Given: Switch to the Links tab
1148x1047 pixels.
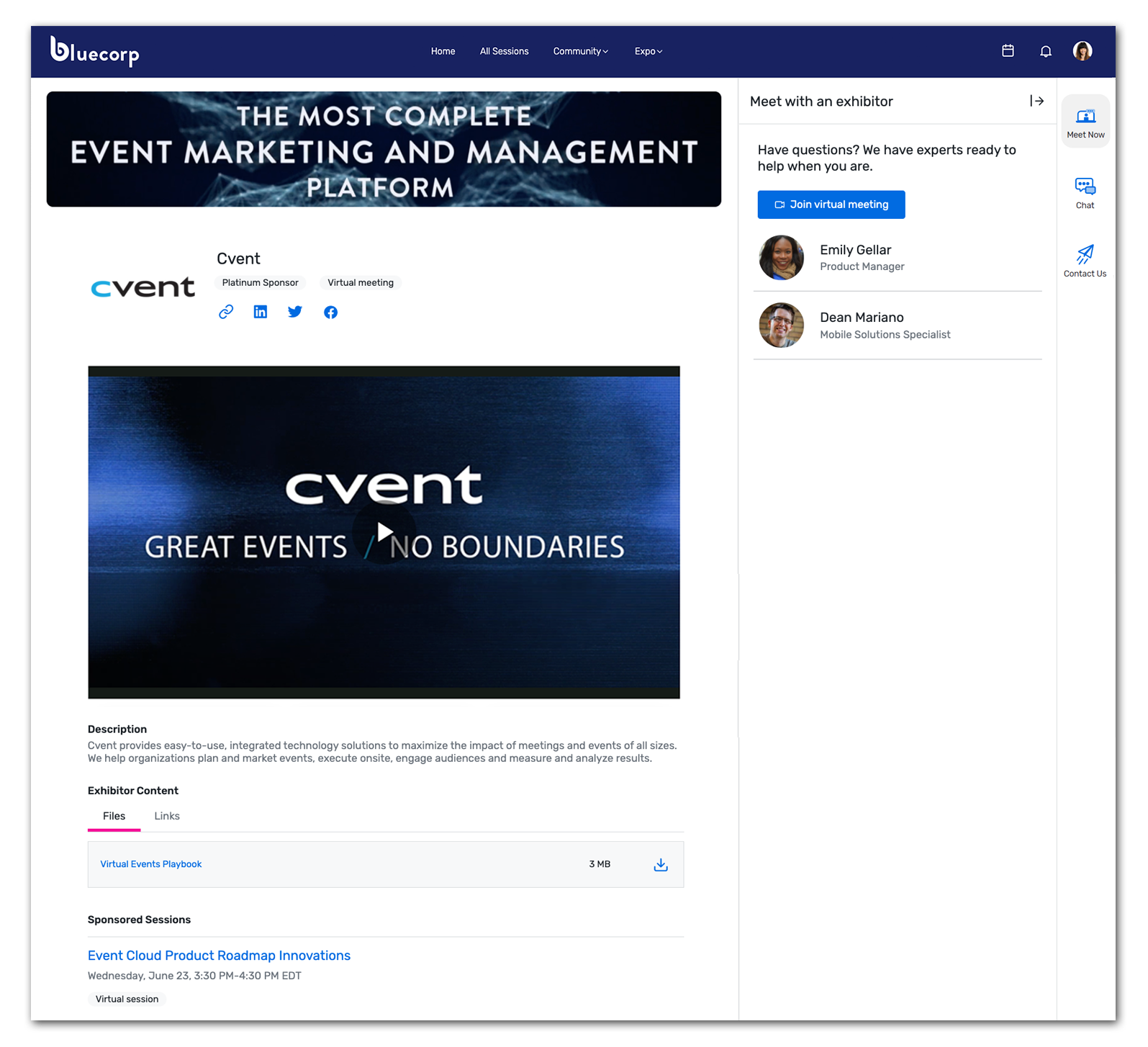Looking at the screenshot, I should click(167, 816).
